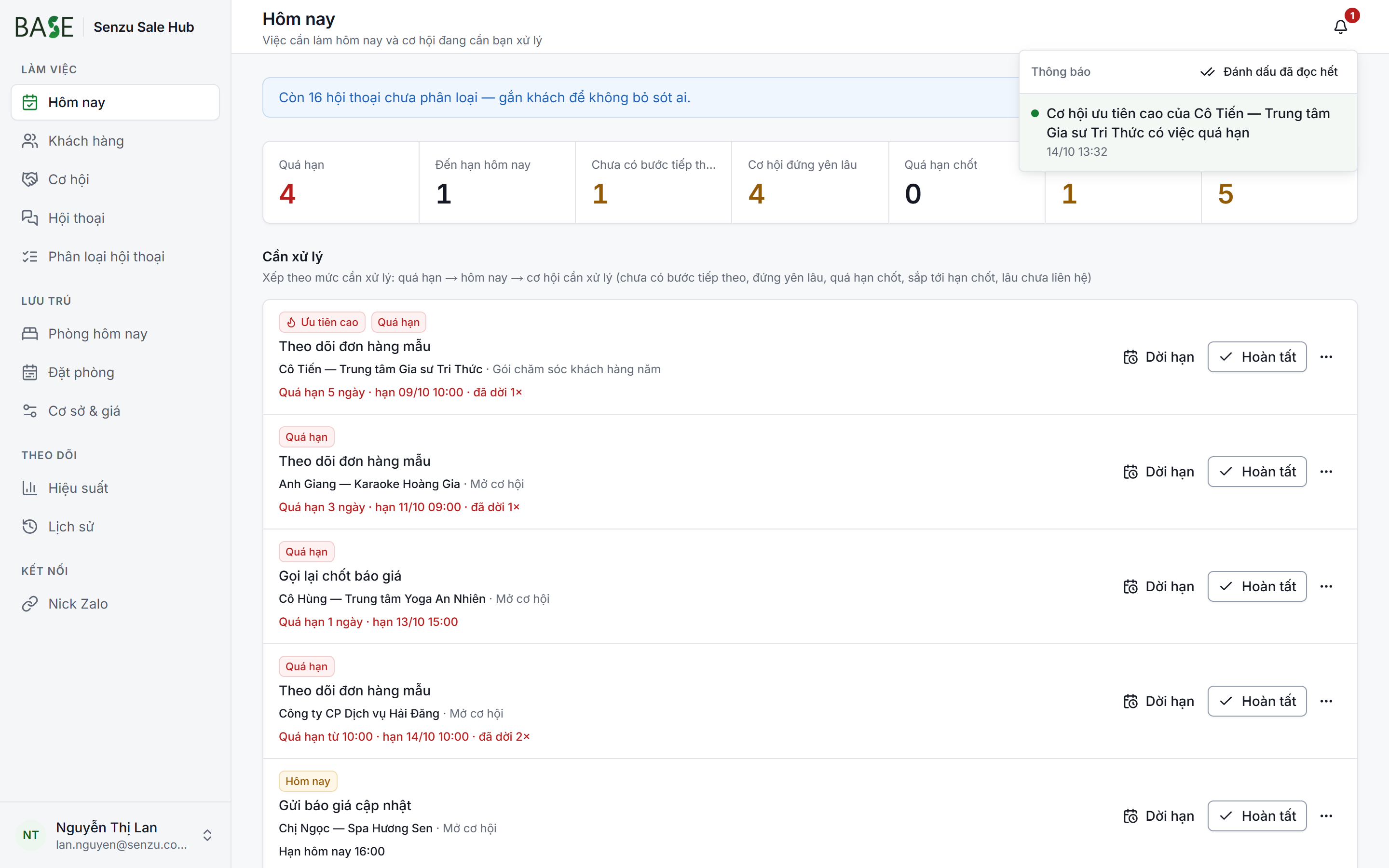This screenshot has width=1389, height=868.
Task: Open the Cô Tiến overdue notification
Action: (x=1188, y=133)
